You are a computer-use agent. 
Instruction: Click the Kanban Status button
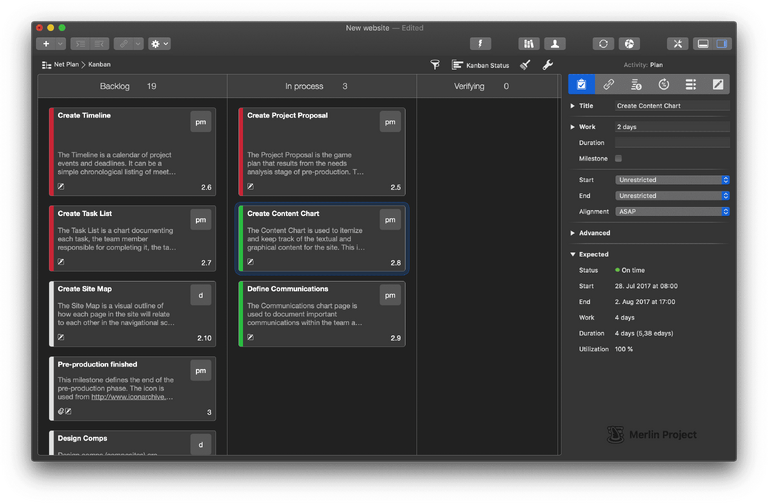[481, 65]
